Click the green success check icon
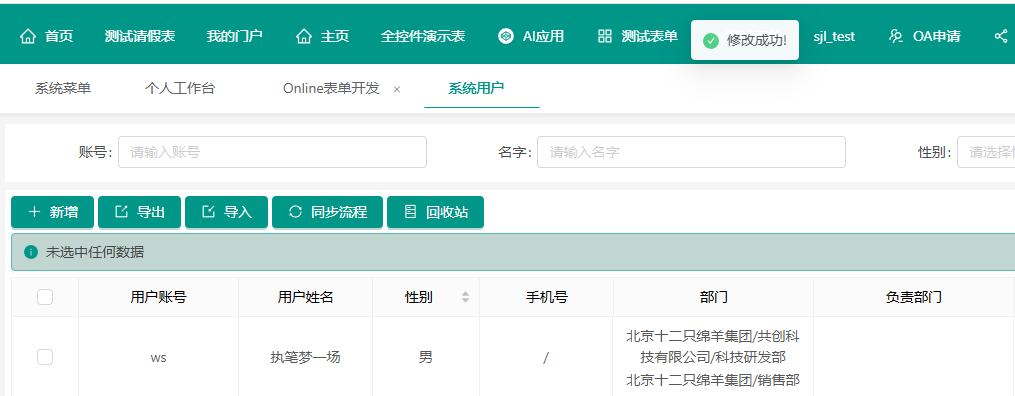 [x=711, y=41]
